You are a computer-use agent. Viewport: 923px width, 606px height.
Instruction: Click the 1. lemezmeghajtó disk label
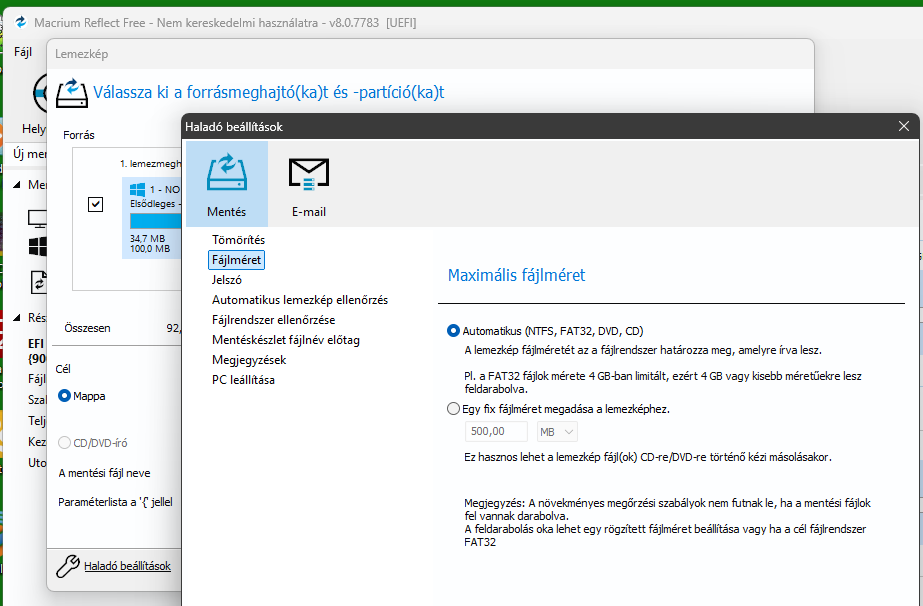coord(151,164)
